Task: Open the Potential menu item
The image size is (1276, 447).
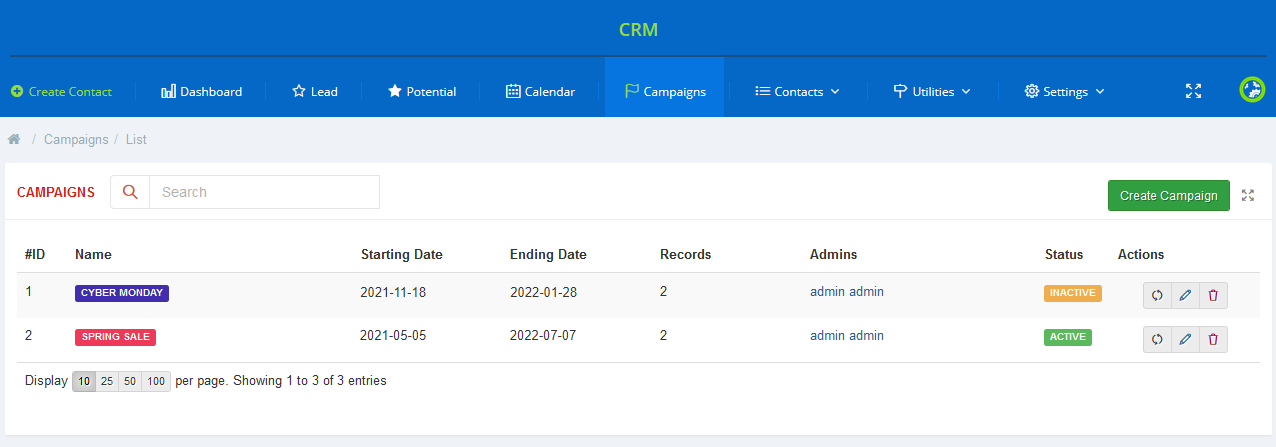Action: (x=422, y=91)
